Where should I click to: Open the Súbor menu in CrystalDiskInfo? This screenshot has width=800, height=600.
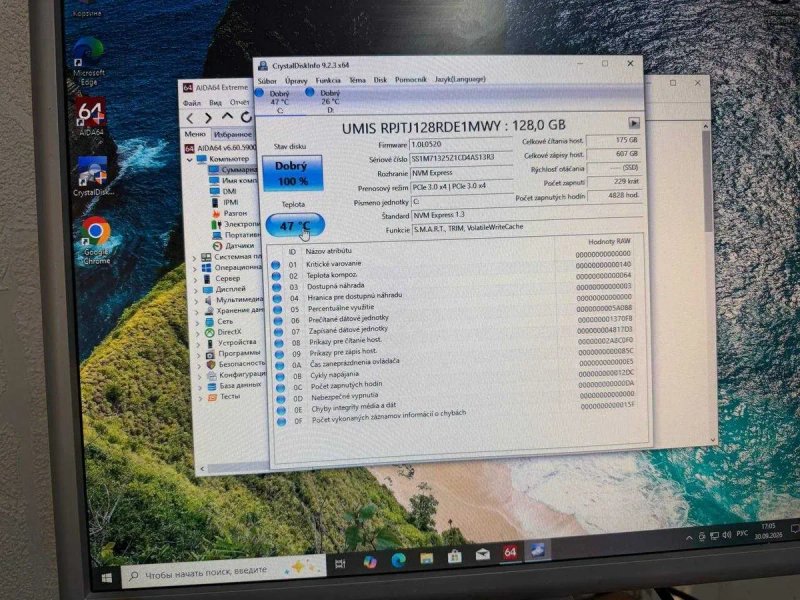coord(267,81)
